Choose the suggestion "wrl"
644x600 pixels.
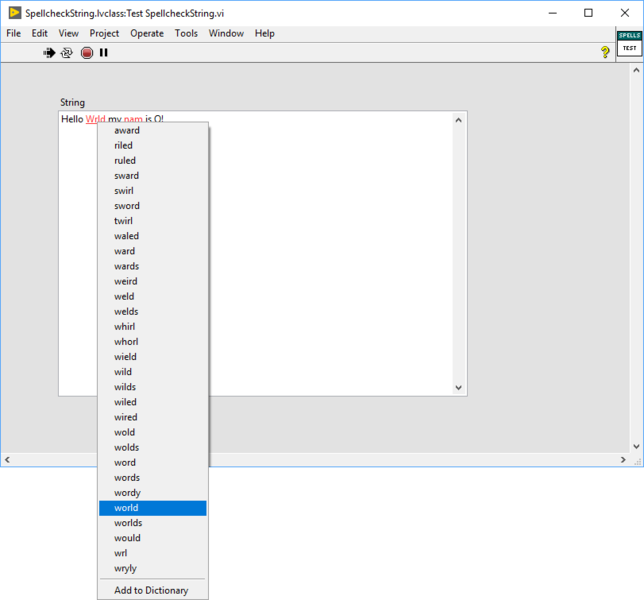point(152,553)
